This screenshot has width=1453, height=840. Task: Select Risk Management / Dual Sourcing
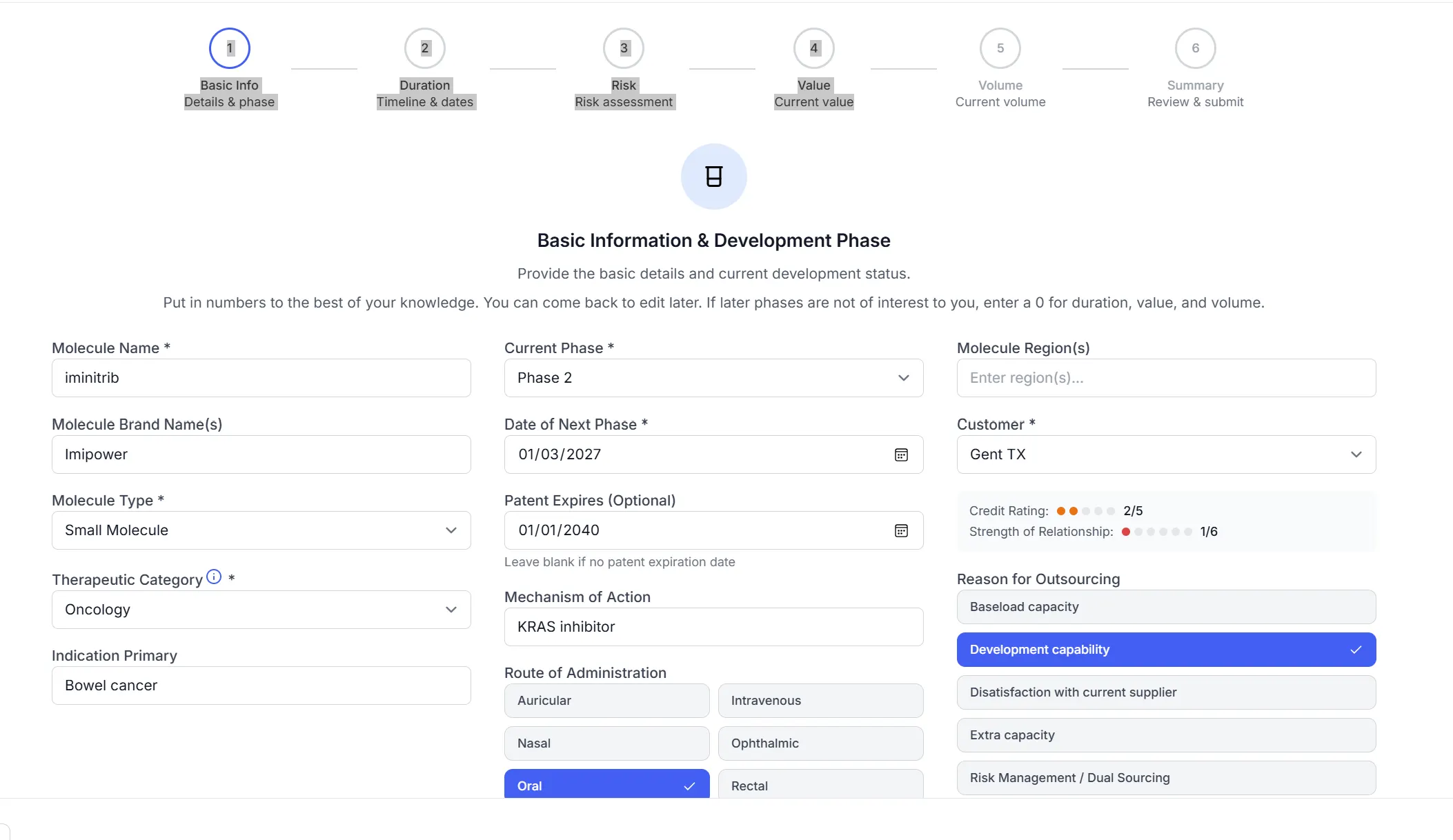coord(1167,778)
